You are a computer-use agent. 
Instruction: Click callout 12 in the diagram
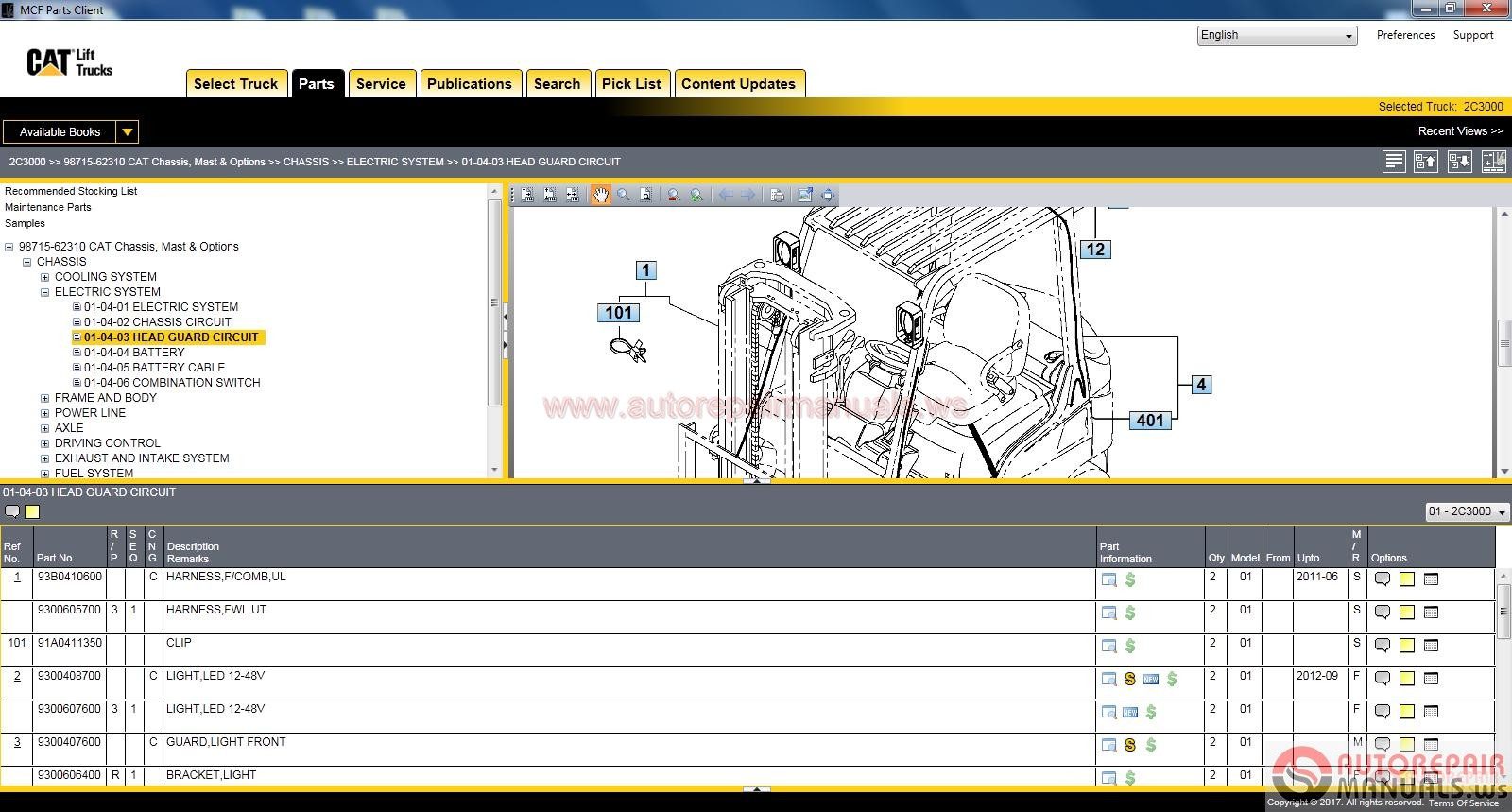tap(1095, 250)
